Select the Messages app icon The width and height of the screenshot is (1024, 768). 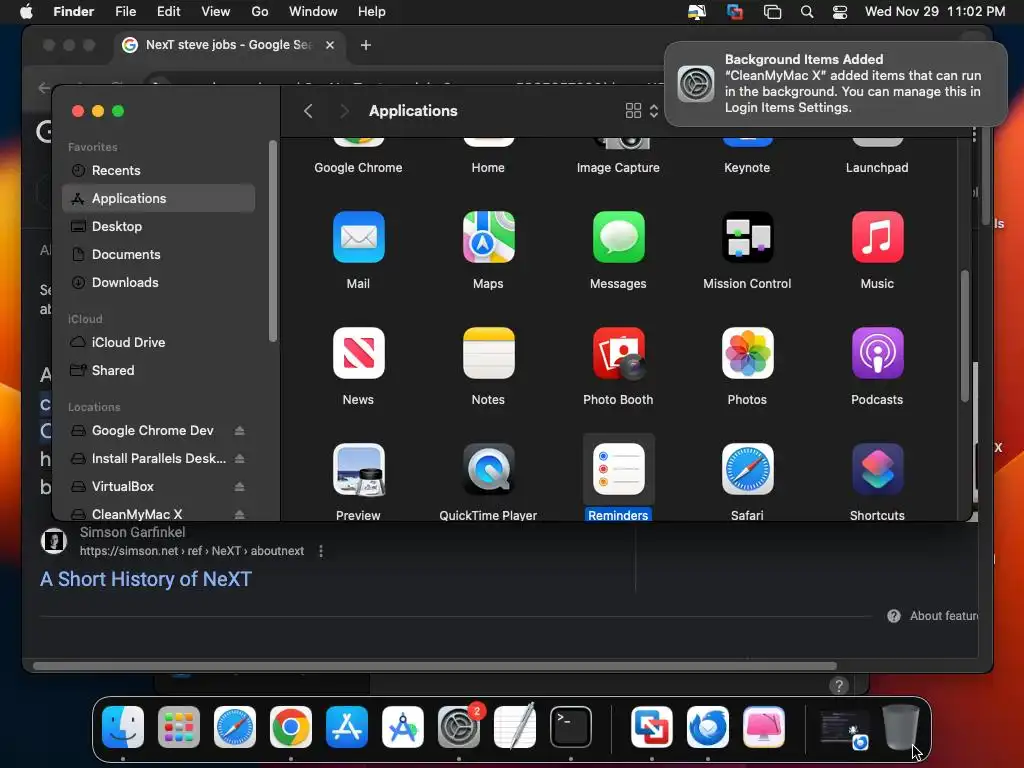coord(618,237)
